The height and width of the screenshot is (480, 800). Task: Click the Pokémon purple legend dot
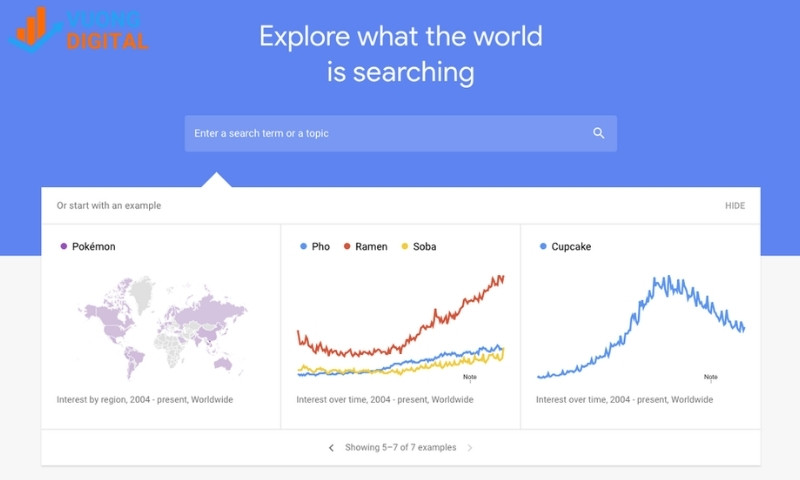point(64,246)
